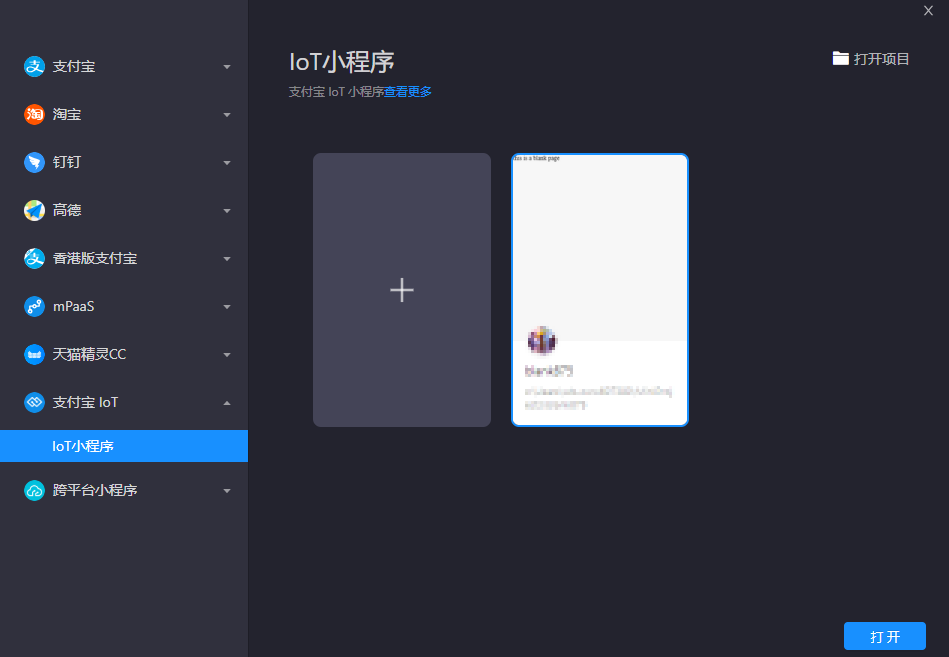This screenshot has height=657, width=949.
Task: Click the IoT小程序 page heading
Action: pyautogui.click(x=342, y=62)
